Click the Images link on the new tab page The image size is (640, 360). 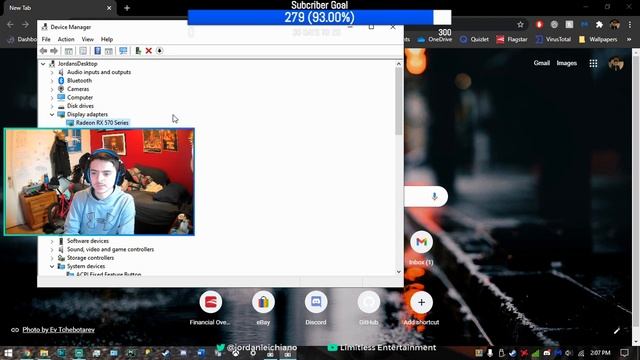(567, 63)
